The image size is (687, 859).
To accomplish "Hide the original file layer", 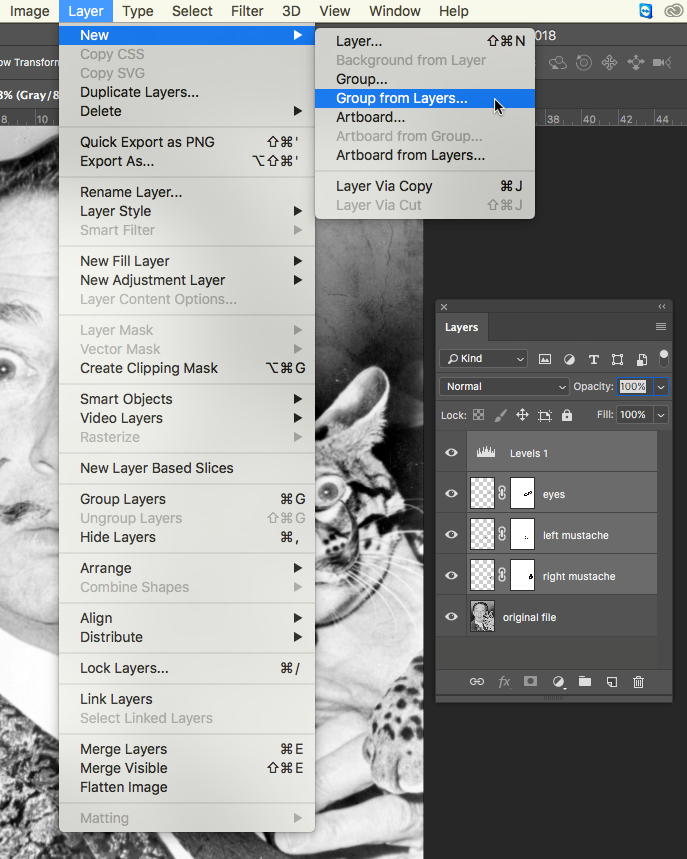I will point(451,617).
